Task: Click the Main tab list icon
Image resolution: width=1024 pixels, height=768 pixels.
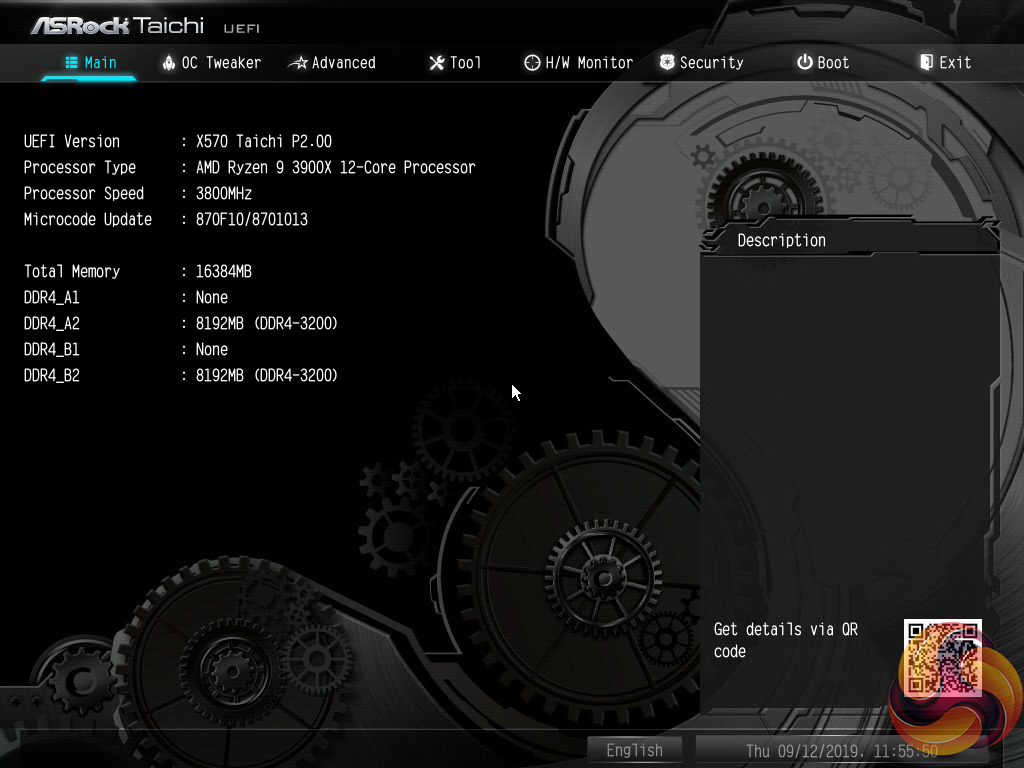Action: [x=71, y=63]
